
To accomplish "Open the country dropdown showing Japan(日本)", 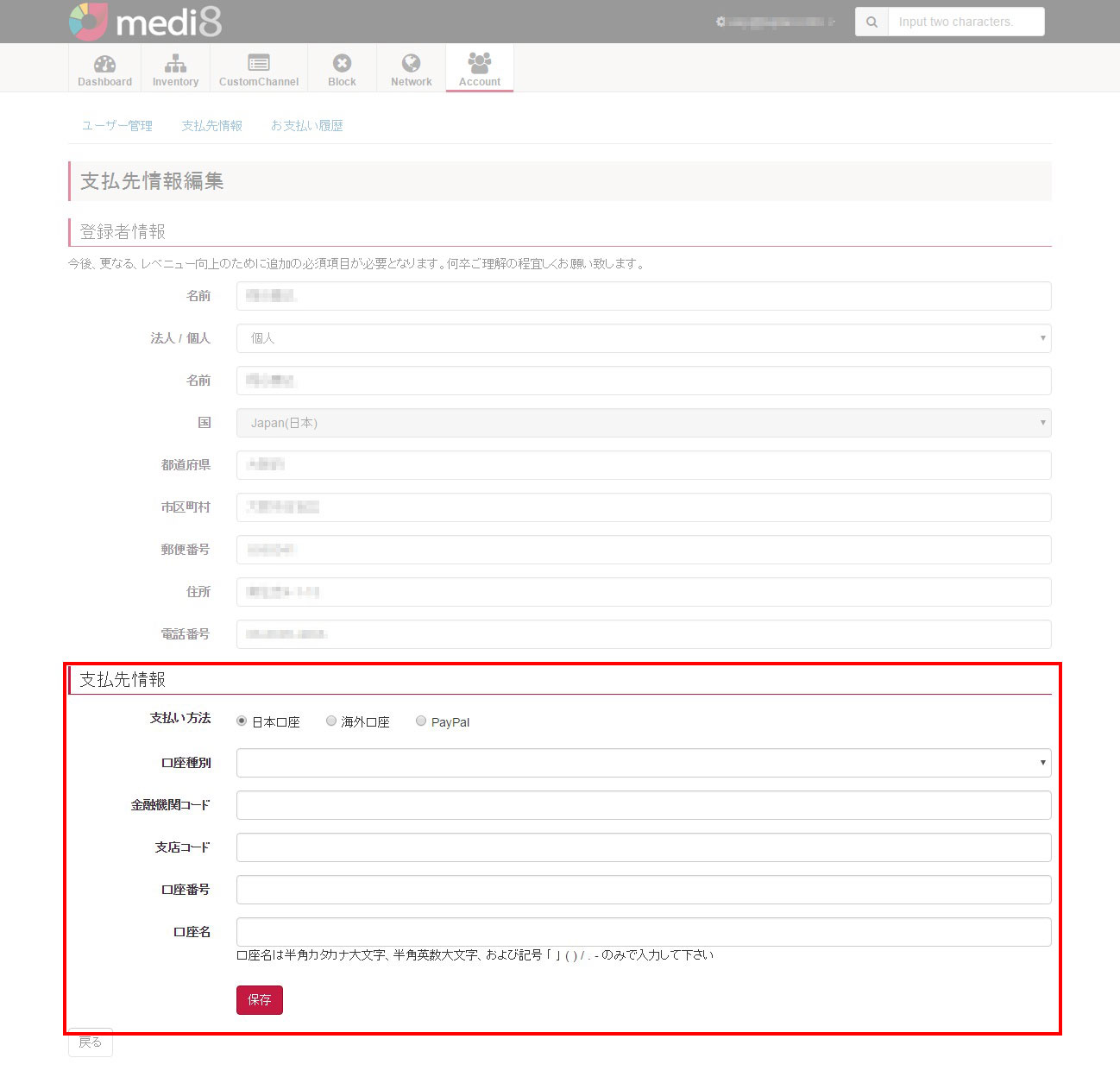I will point(643,423).
